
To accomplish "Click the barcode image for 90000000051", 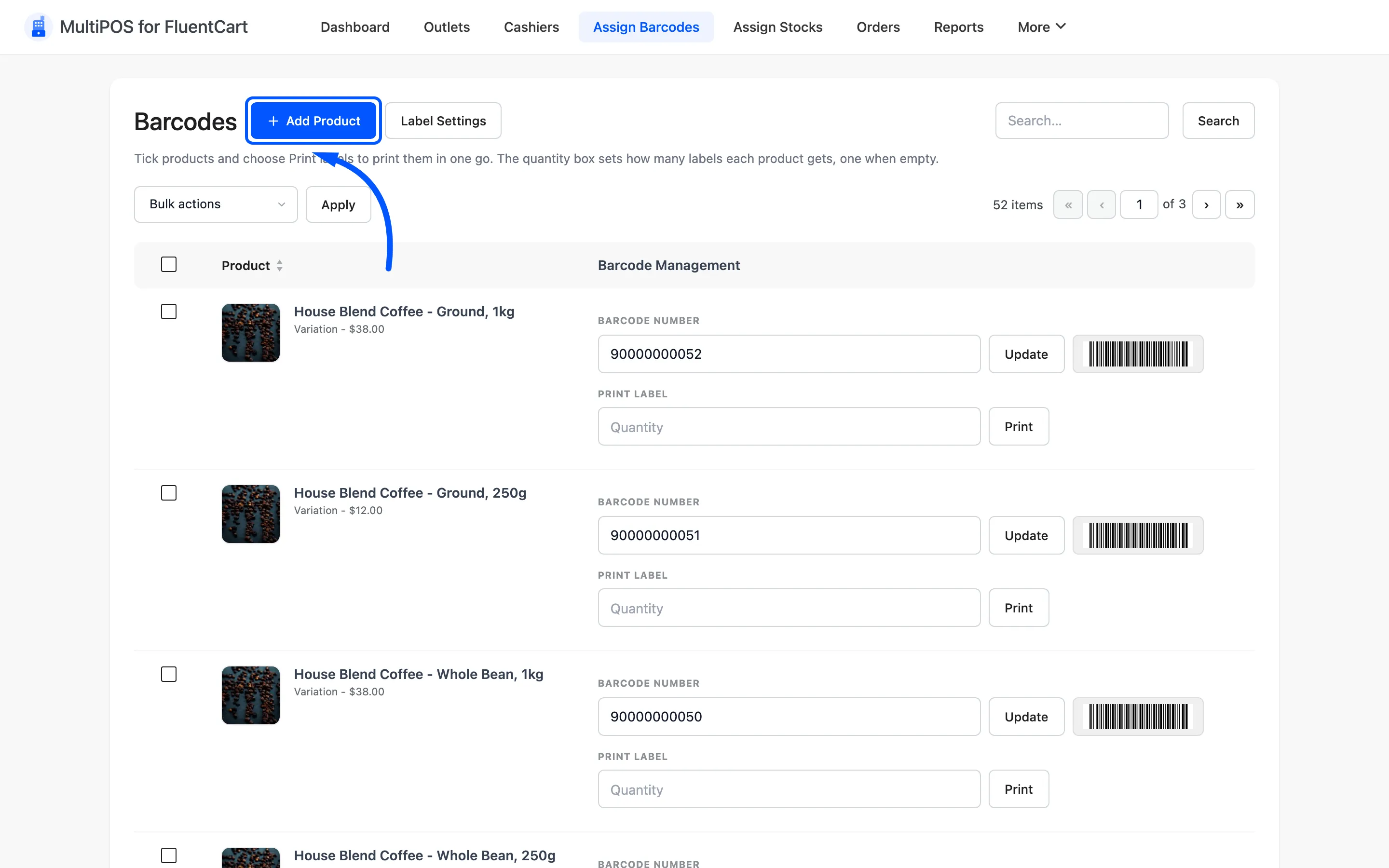I will coord(1138,536).
